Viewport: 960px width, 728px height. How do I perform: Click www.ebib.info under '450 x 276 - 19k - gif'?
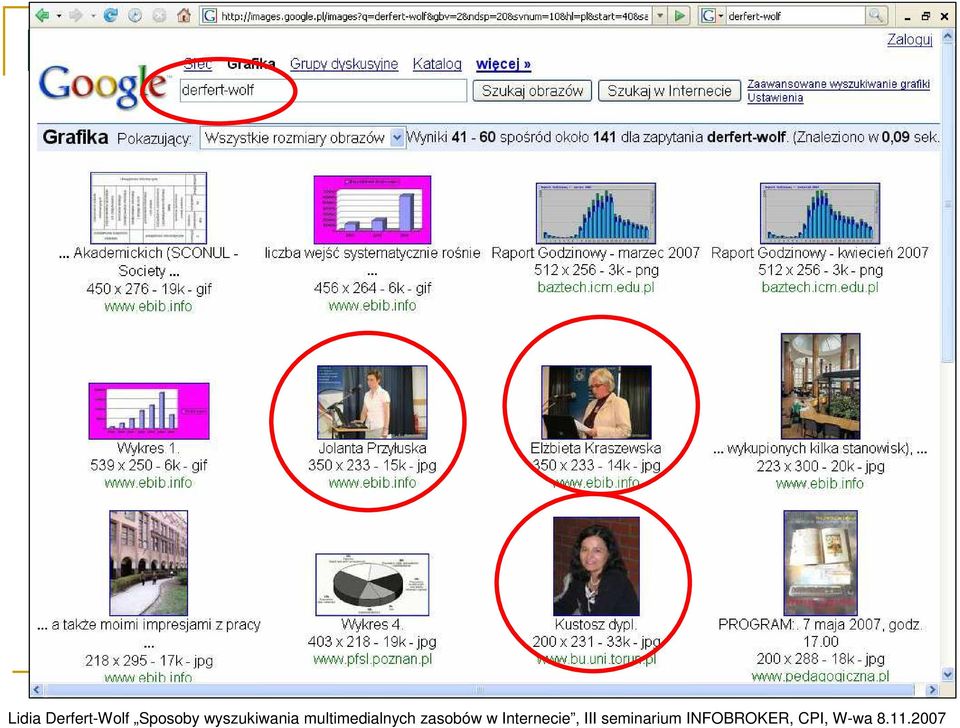(x=148, y=306)
